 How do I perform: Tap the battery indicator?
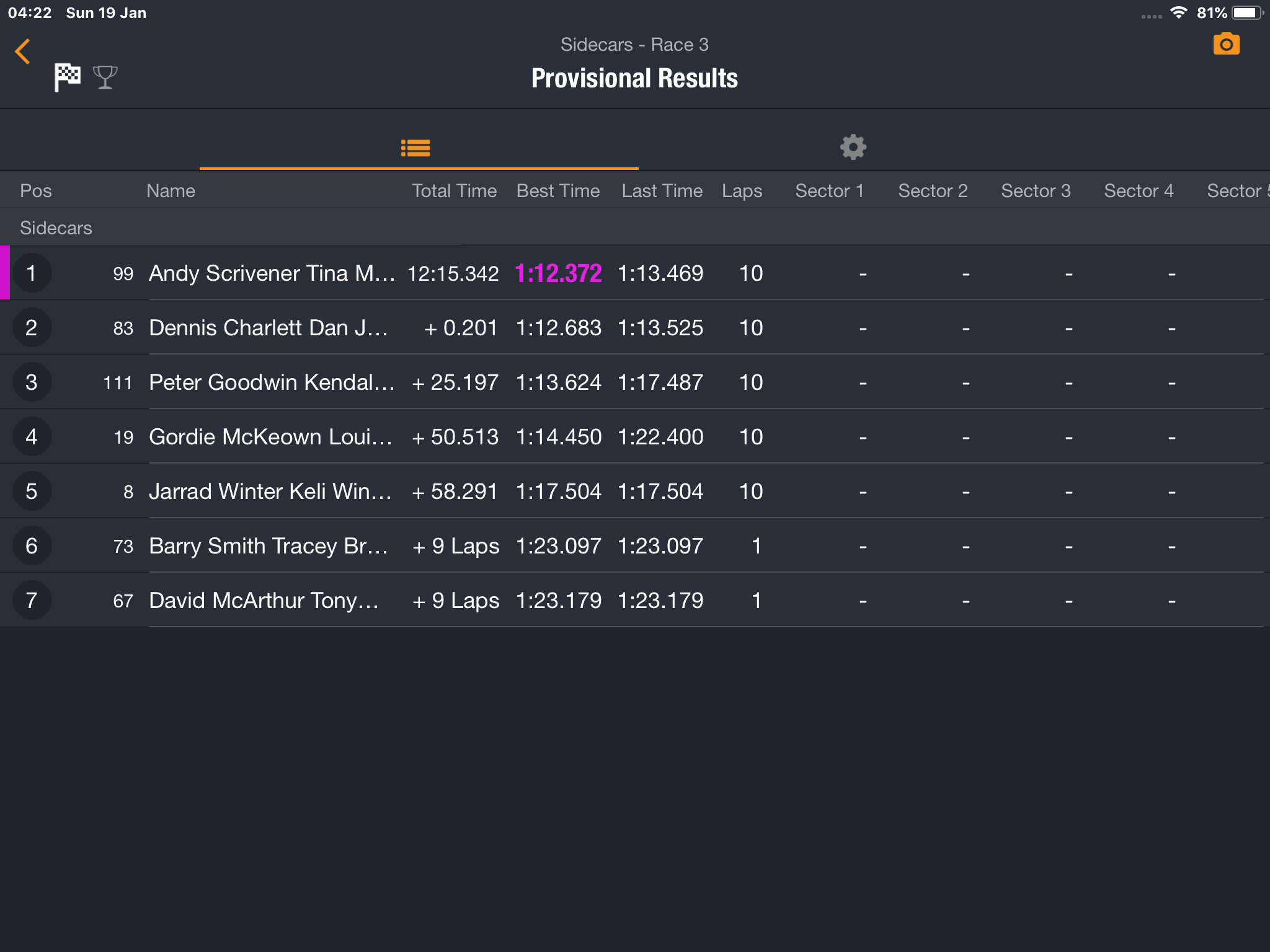coord(1248,12)
